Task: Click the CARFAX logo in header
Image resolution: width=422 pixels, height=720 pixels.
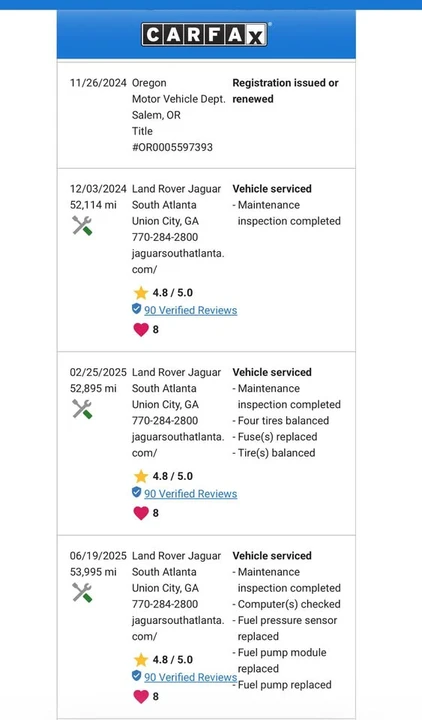Action: (x=205, y=34)
